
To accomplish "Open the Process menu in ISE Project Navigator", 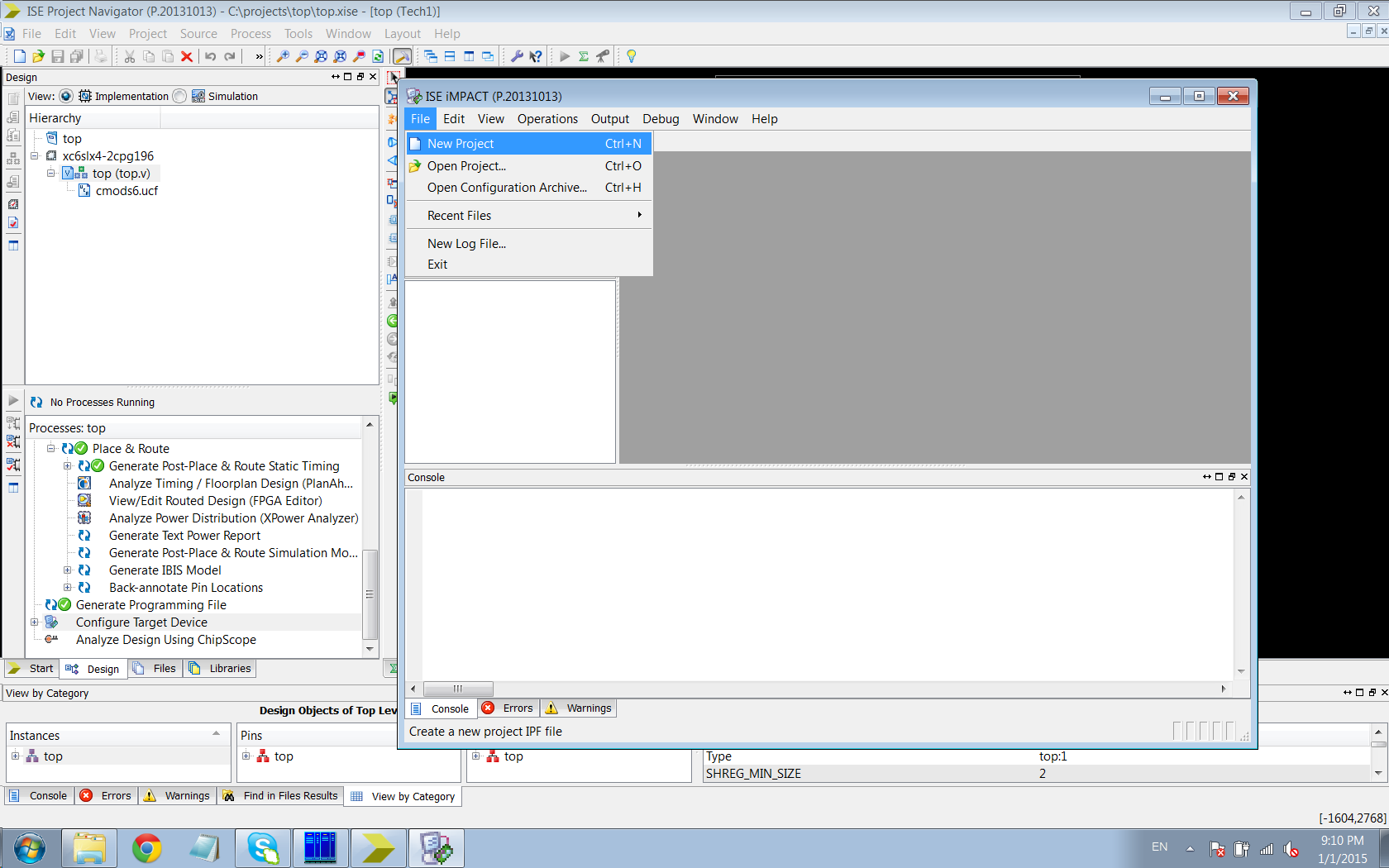I will click(x=251, y=34).
